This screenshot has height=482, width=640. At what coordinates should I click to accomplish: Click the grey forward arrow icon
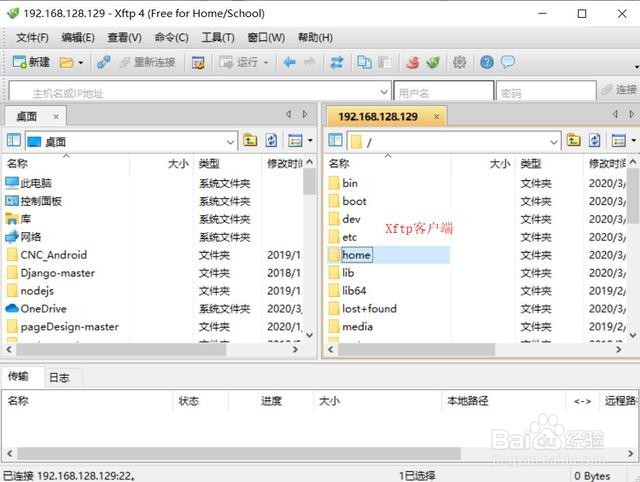(x=310, y=62)
